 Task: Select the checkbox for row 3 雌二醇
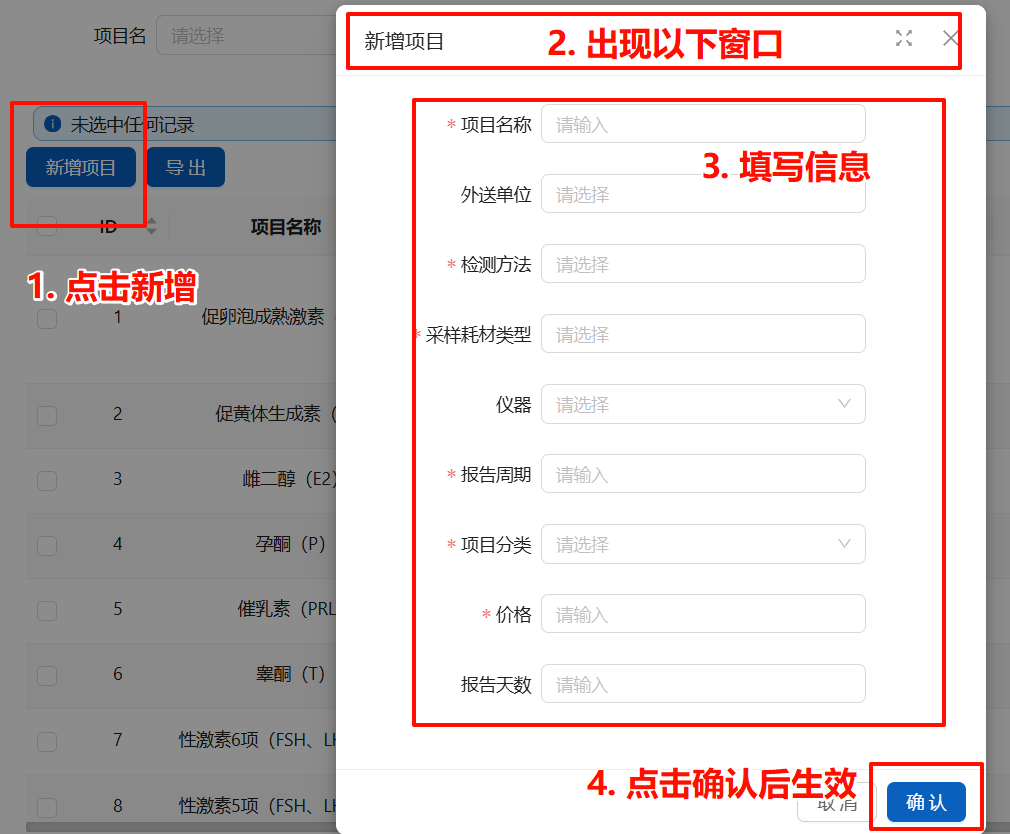click(47, 480)
